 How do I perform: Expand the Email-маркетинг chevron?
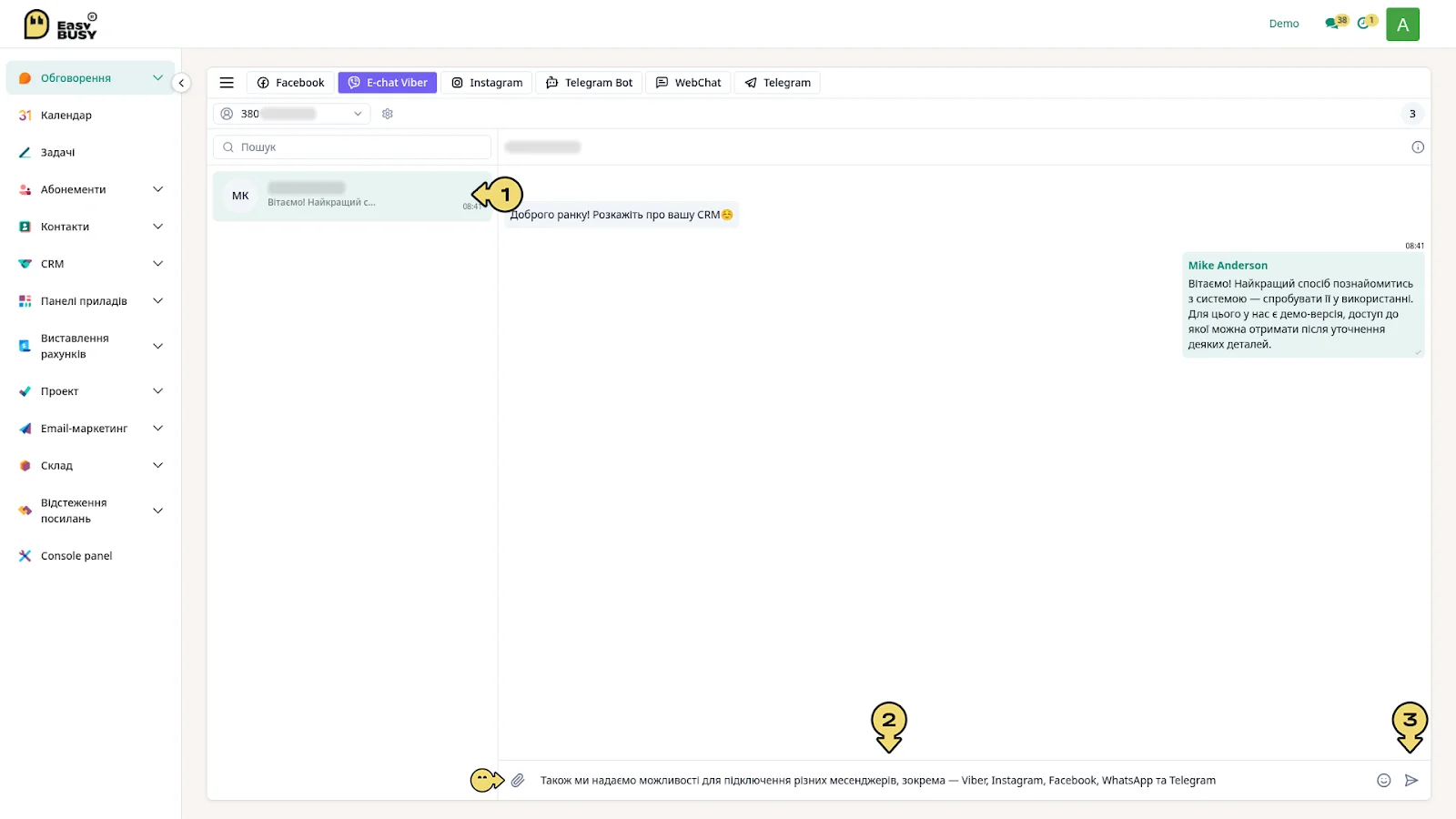(157, 429)
